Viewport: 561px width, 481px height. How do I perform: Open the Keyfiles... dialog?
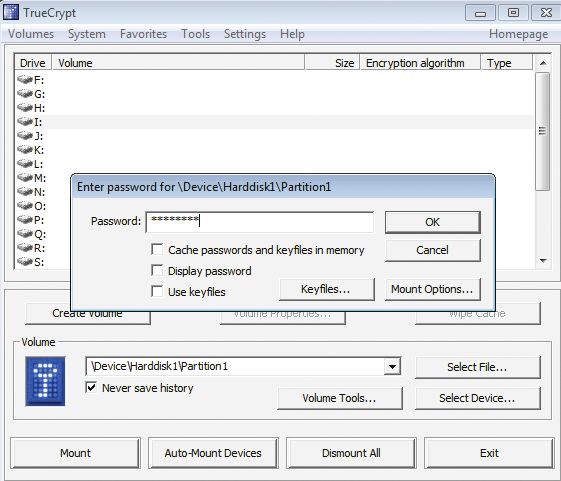(326, 289)
